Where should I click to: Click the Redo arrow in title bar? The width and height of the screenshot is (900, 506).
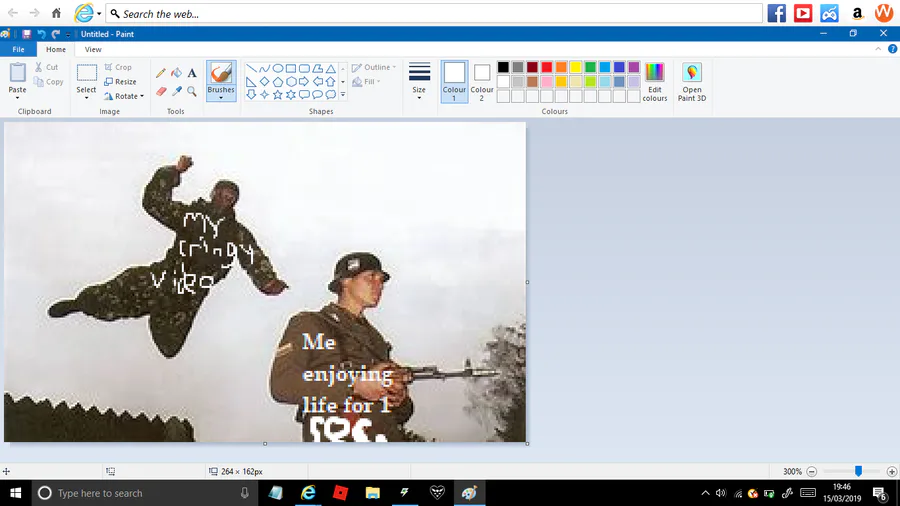click(x=55, y=34)
